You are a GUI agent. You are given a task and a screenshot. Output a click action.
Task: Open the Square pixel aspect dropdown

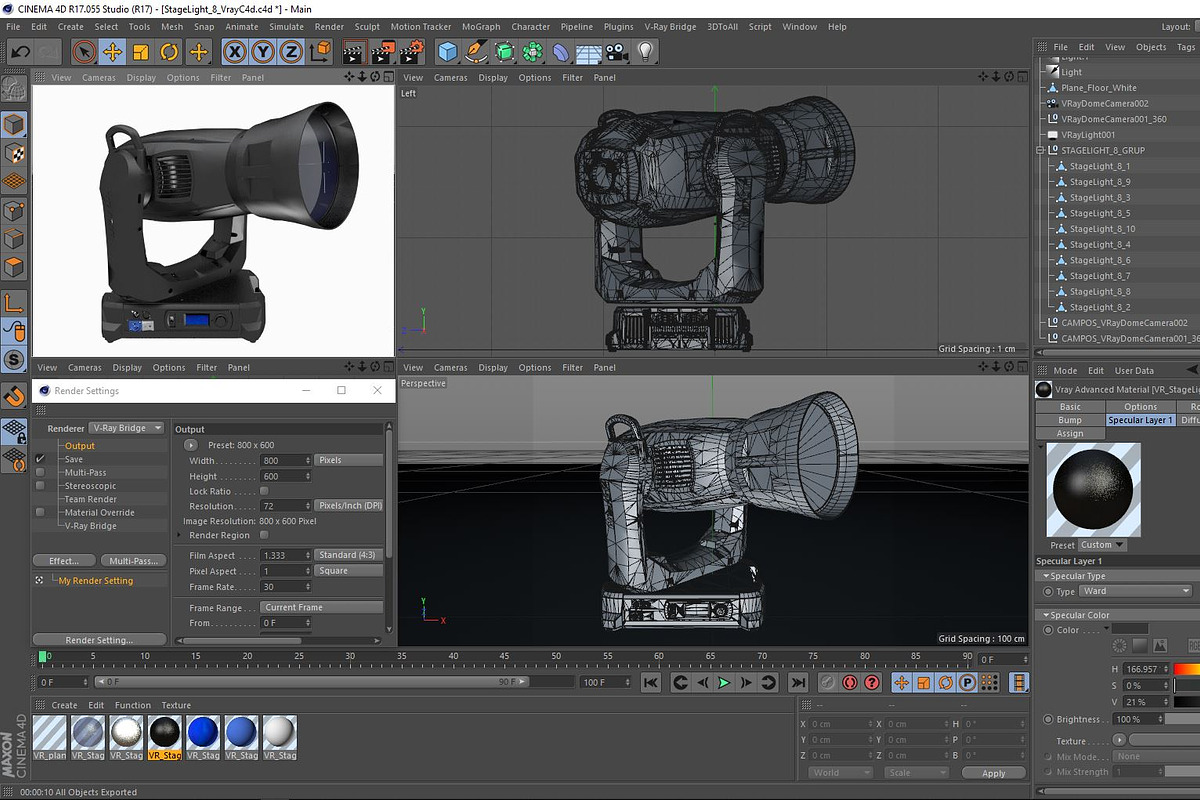pos(349,571)
